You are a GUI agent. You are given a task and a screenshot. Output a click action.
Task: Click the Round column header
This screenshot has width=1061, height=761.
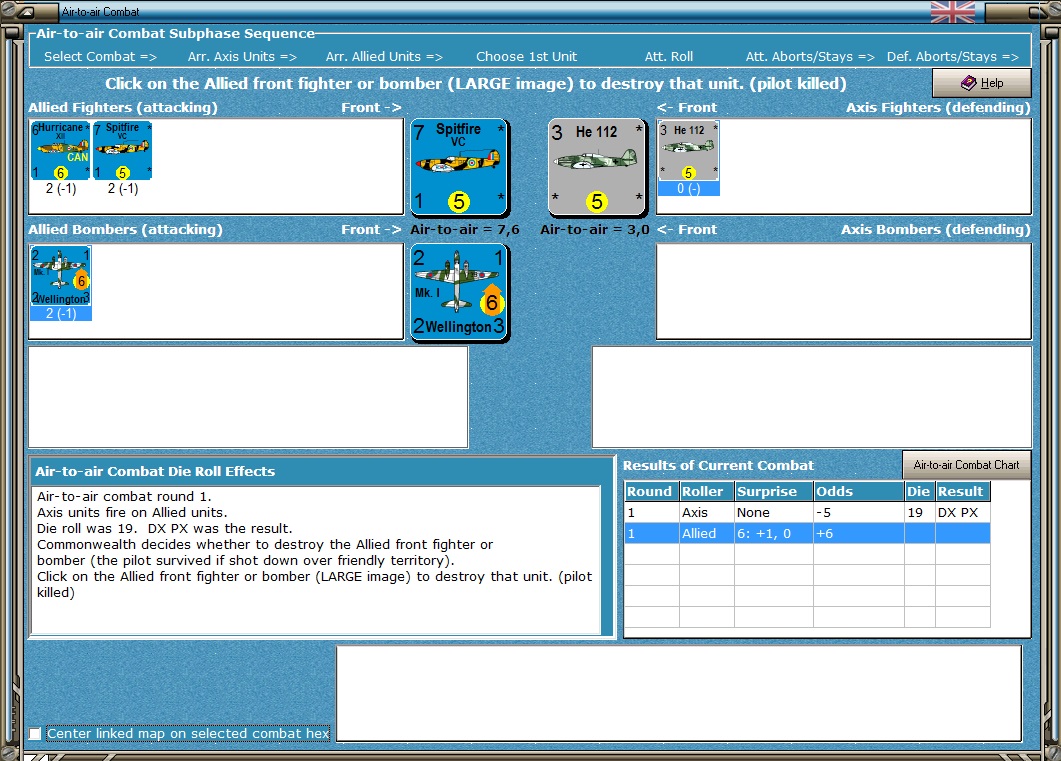click(x=652, y=491)
